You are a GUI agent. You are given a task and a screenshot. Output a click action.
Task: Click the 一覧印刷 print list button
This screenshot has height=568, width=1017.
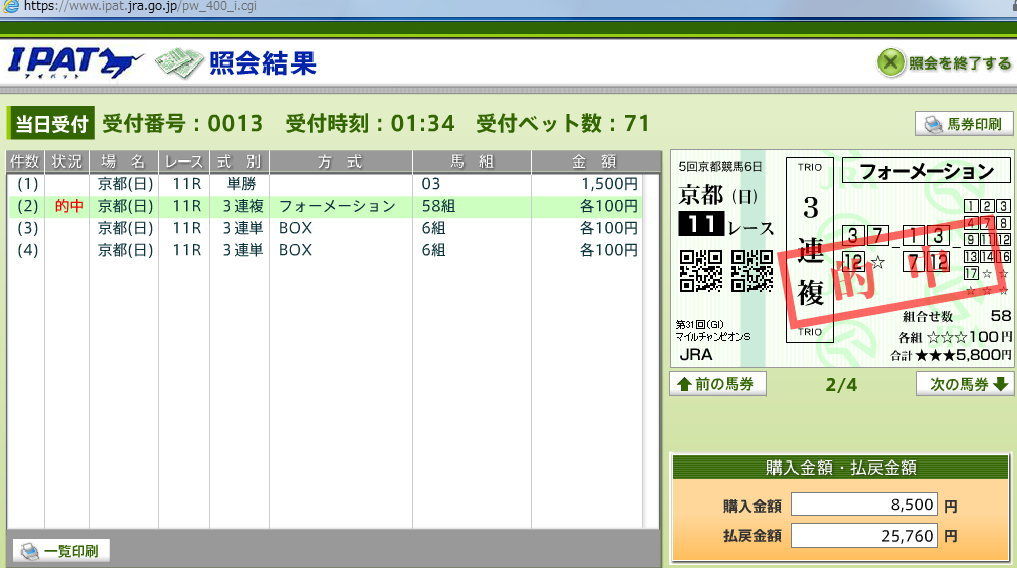(61, 551)
